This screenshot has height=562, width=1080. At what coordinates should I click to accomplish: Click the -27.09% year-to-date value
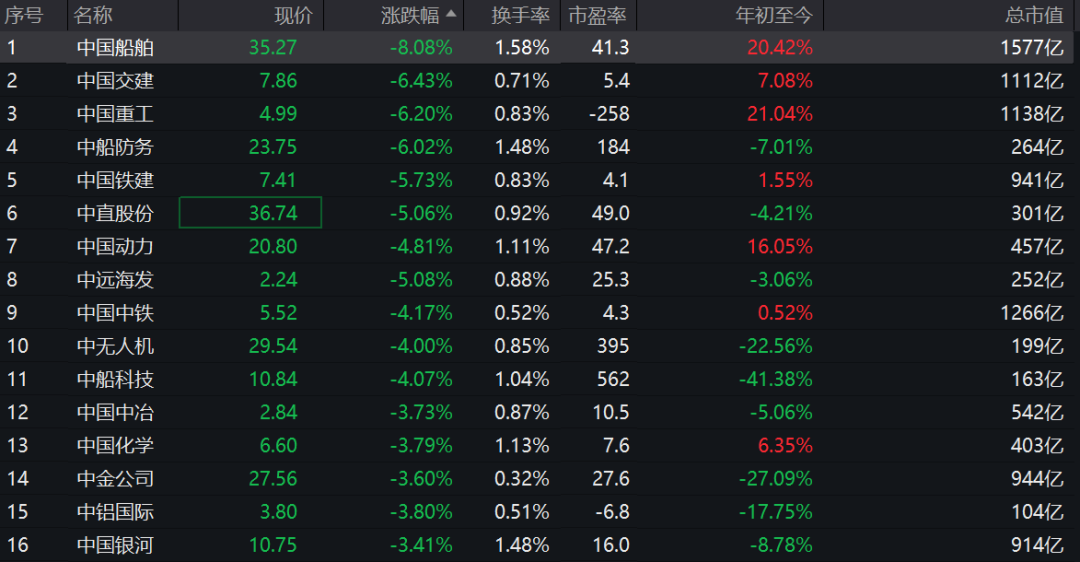(776, 478)
